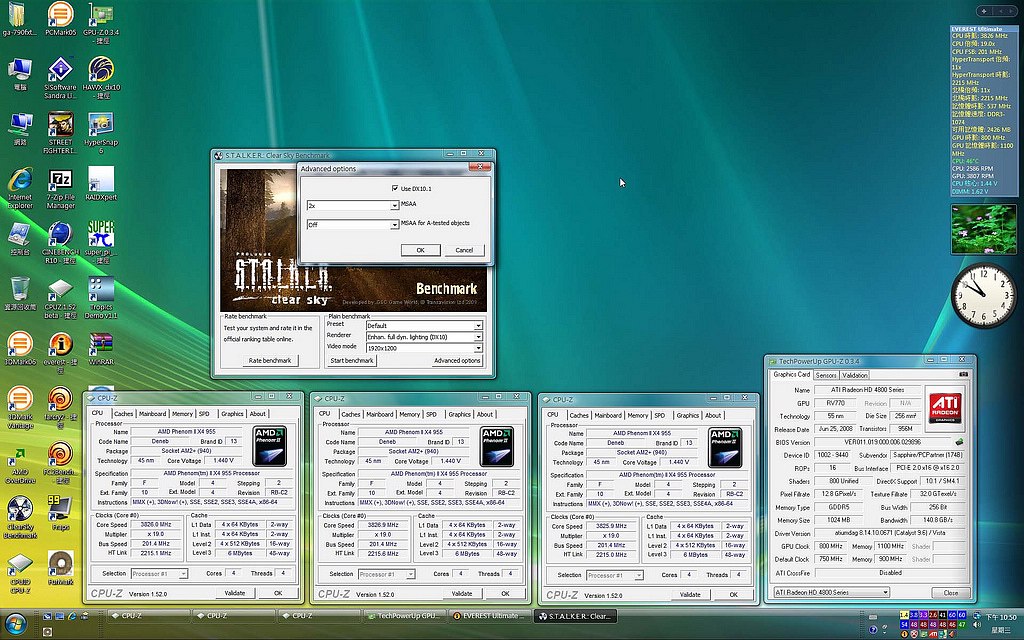Select the GPU-Z.0.3.4 desktop shortcut
1024x640 pixels.
(x=101, y=23)
